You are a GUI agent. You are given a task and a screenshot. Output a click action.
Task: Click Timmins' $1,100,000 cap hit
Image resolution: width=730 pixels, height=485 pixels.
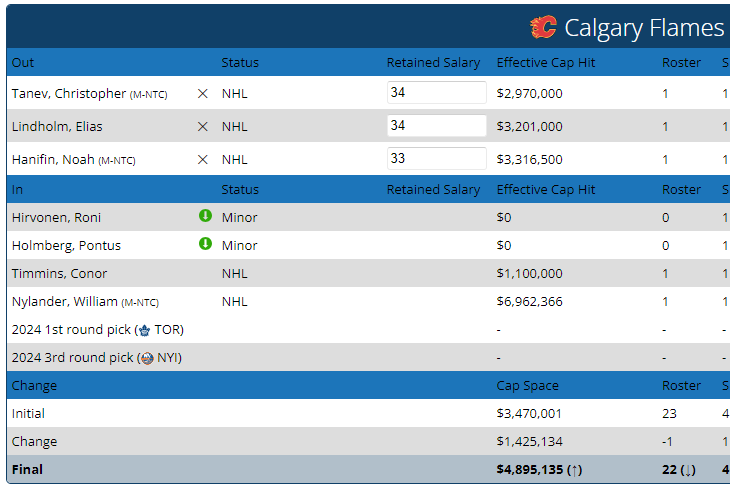[529, 273]
